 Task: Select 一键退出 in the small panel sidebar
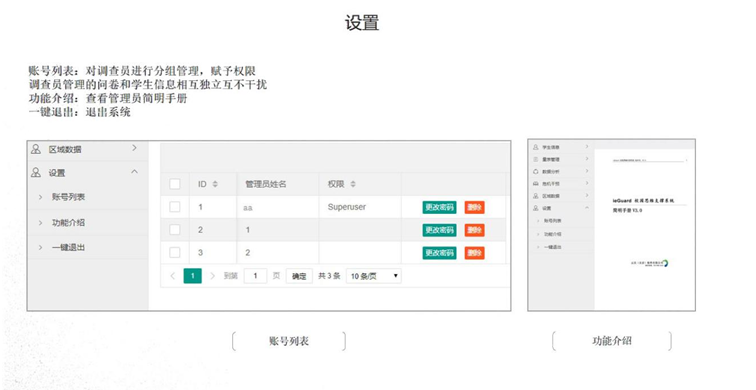coord(552,247)
